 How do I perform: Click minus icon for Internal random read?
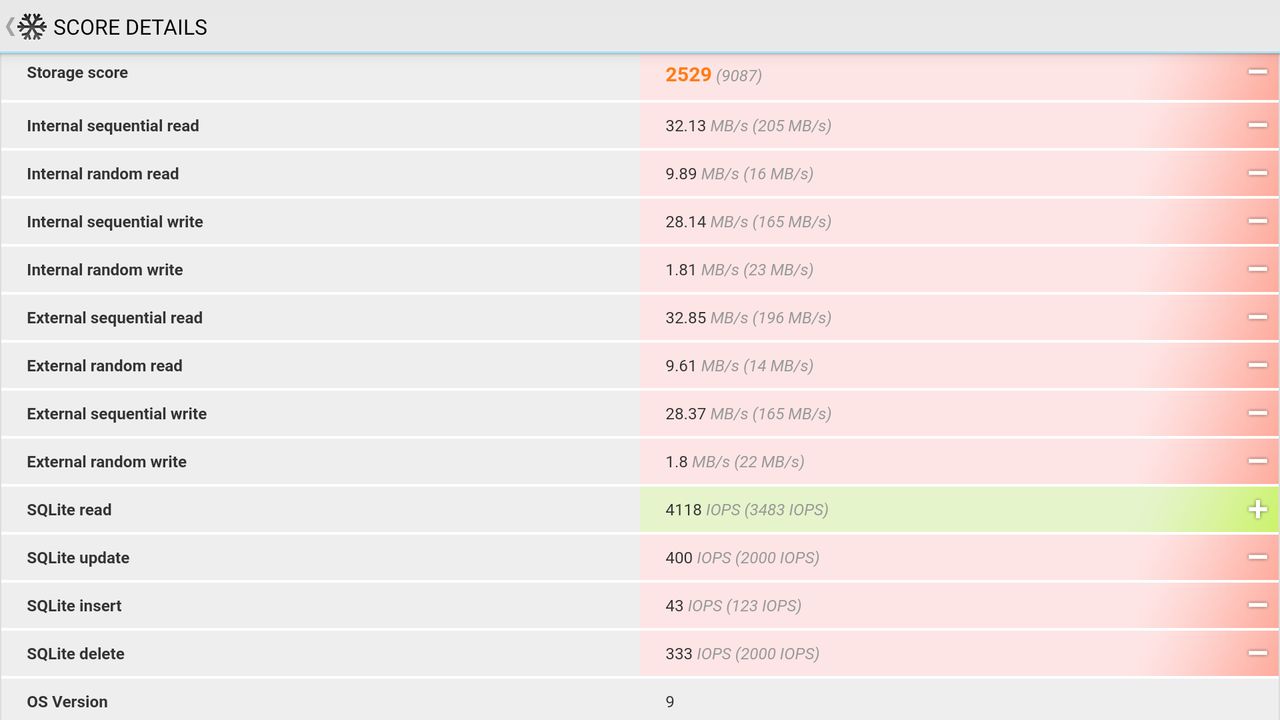coord(1257,173)
